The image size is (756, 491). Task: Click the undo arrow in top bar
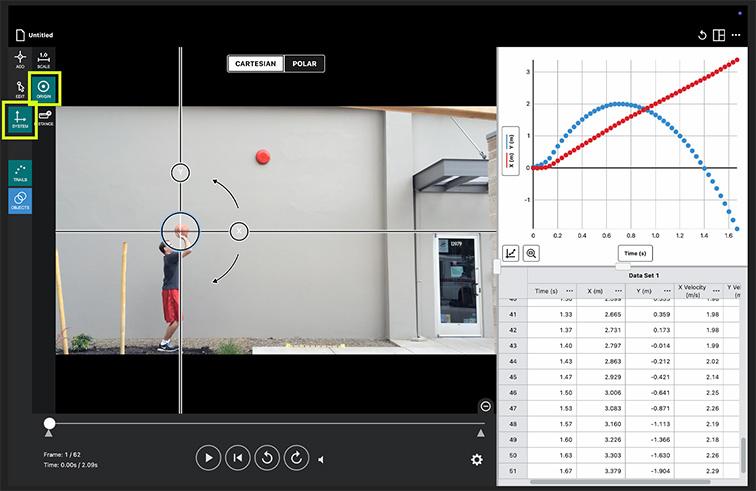pyautogui.click(x=702, y=35)
